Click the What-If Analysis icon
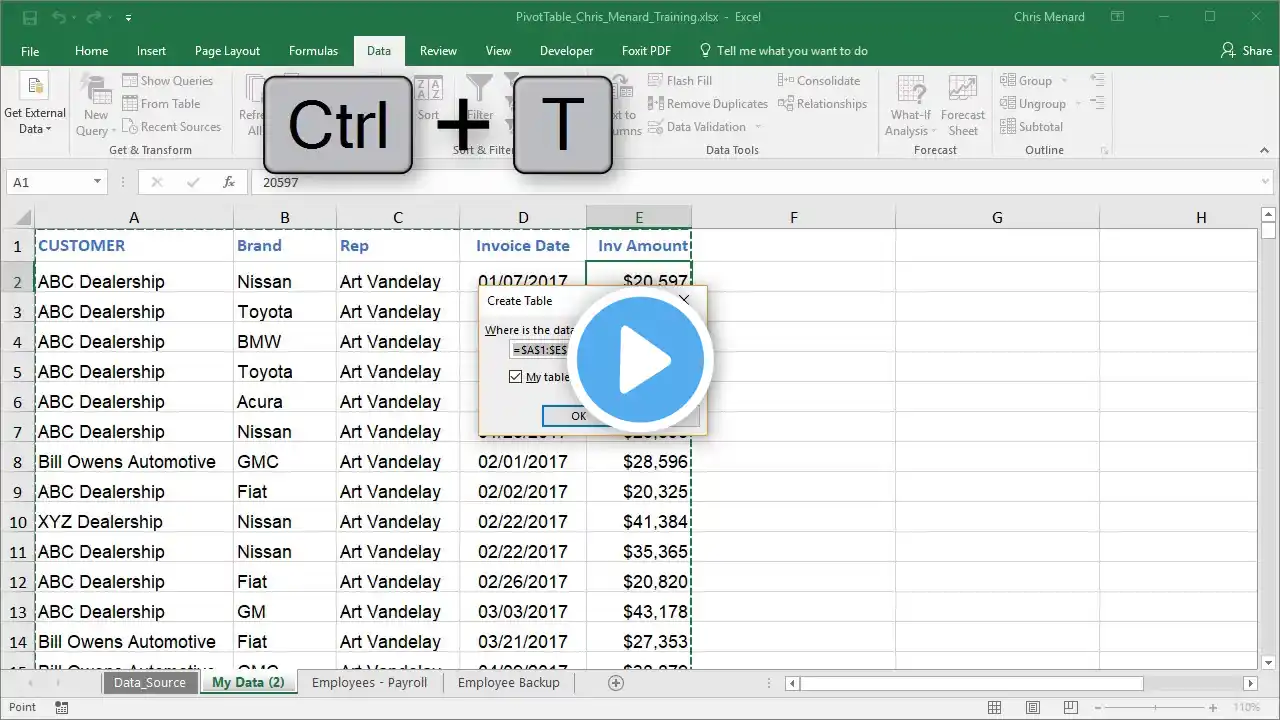 pyautogui.click(x=910, y=105)
